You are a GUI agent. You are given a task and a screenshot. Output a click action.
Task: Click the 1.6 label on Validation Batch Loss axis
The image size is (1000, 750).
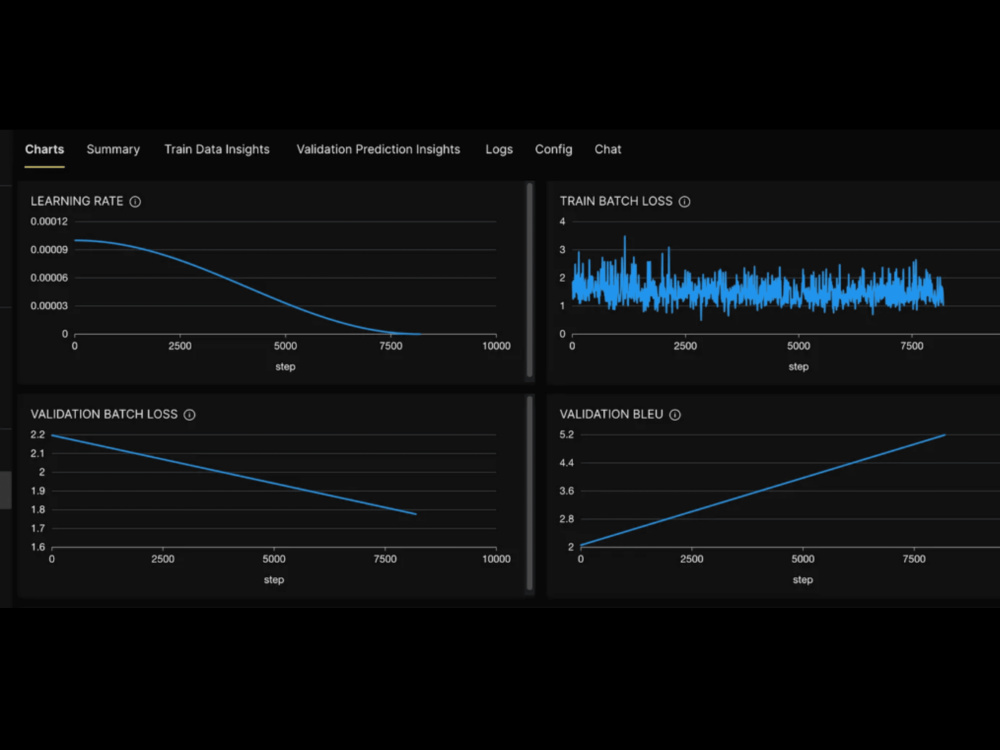(x=38, y=547)
